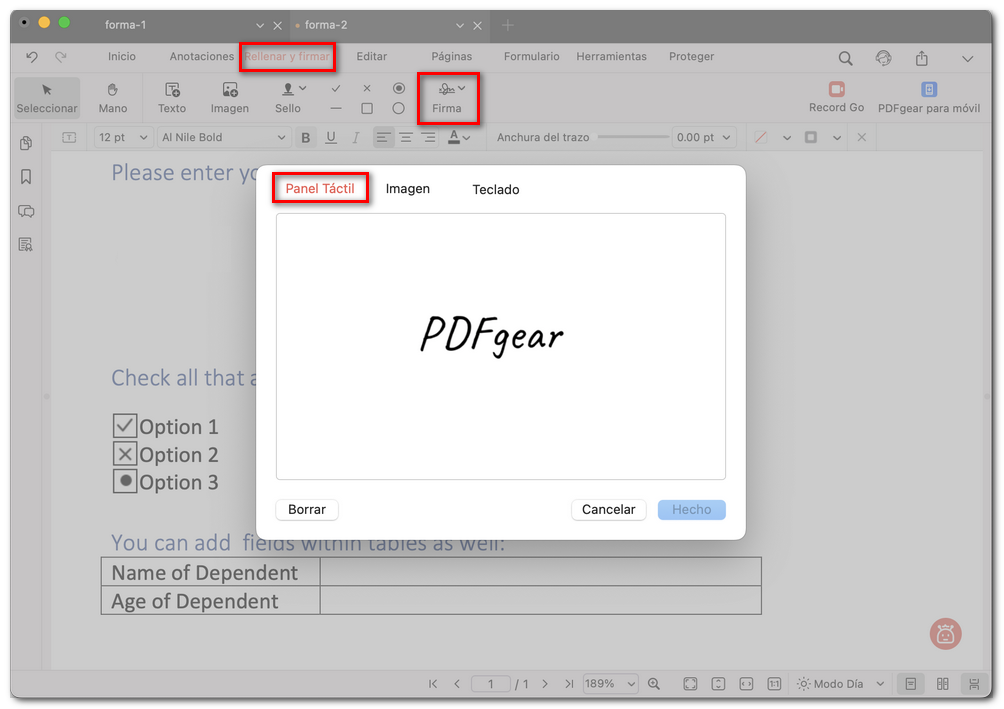The image size is (1004, 709).
Task: Open the comments sidebar panel
Action: [26, 211]
